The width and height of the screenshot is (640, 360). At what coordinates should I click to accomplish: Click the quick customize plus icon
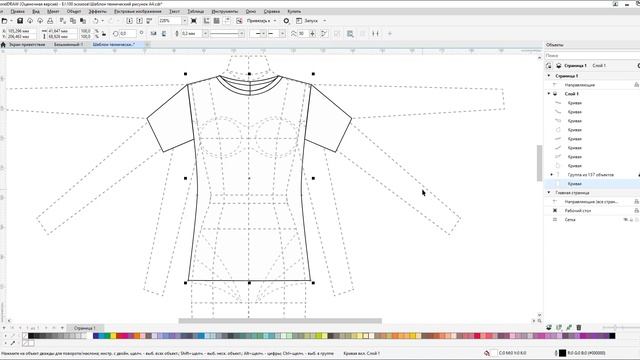(x=389, y=33)
